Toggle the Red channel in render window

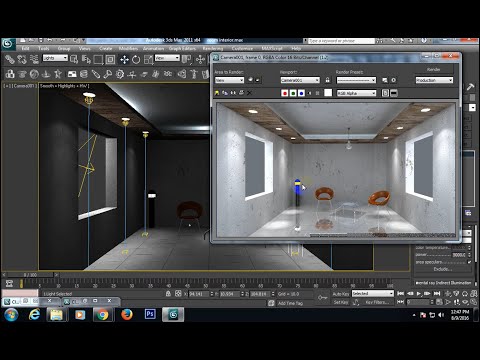[x=285, y=93]
